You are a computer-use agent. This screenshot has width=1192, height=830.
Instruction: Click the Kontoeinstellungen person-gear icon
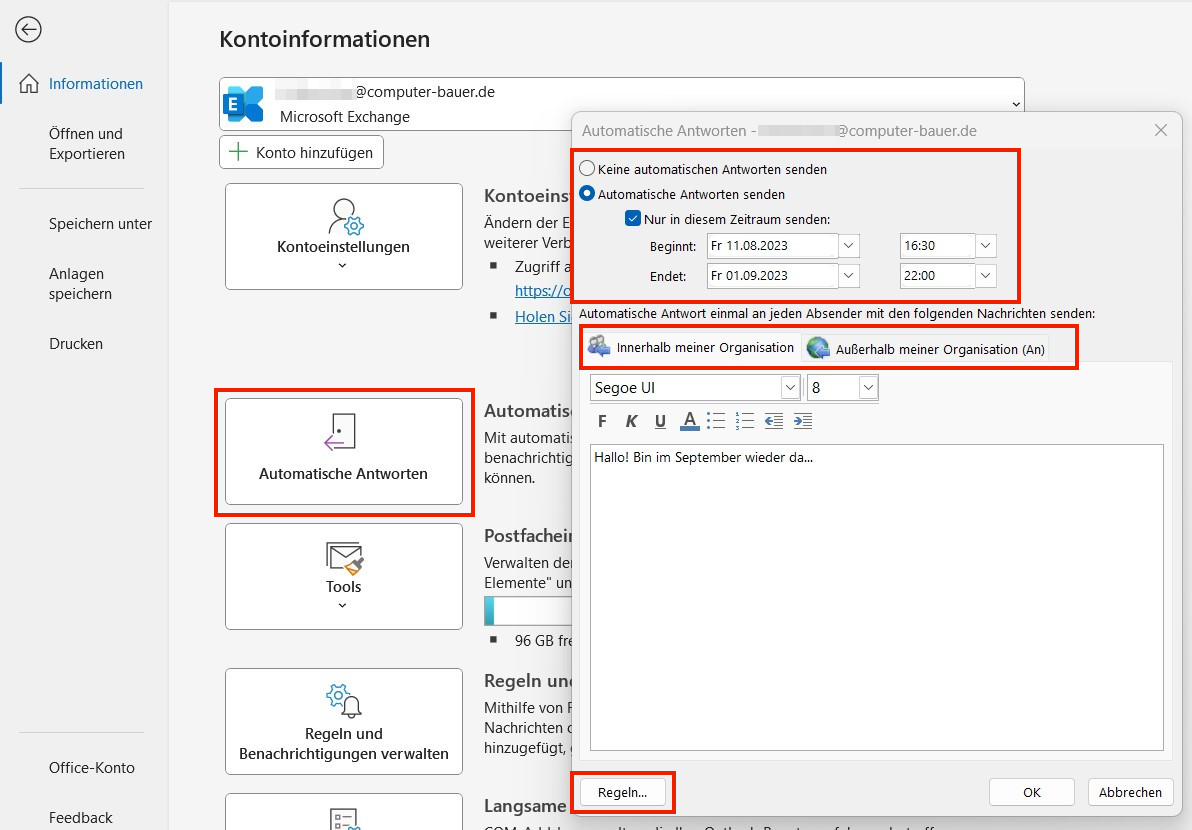pos(345,217)
